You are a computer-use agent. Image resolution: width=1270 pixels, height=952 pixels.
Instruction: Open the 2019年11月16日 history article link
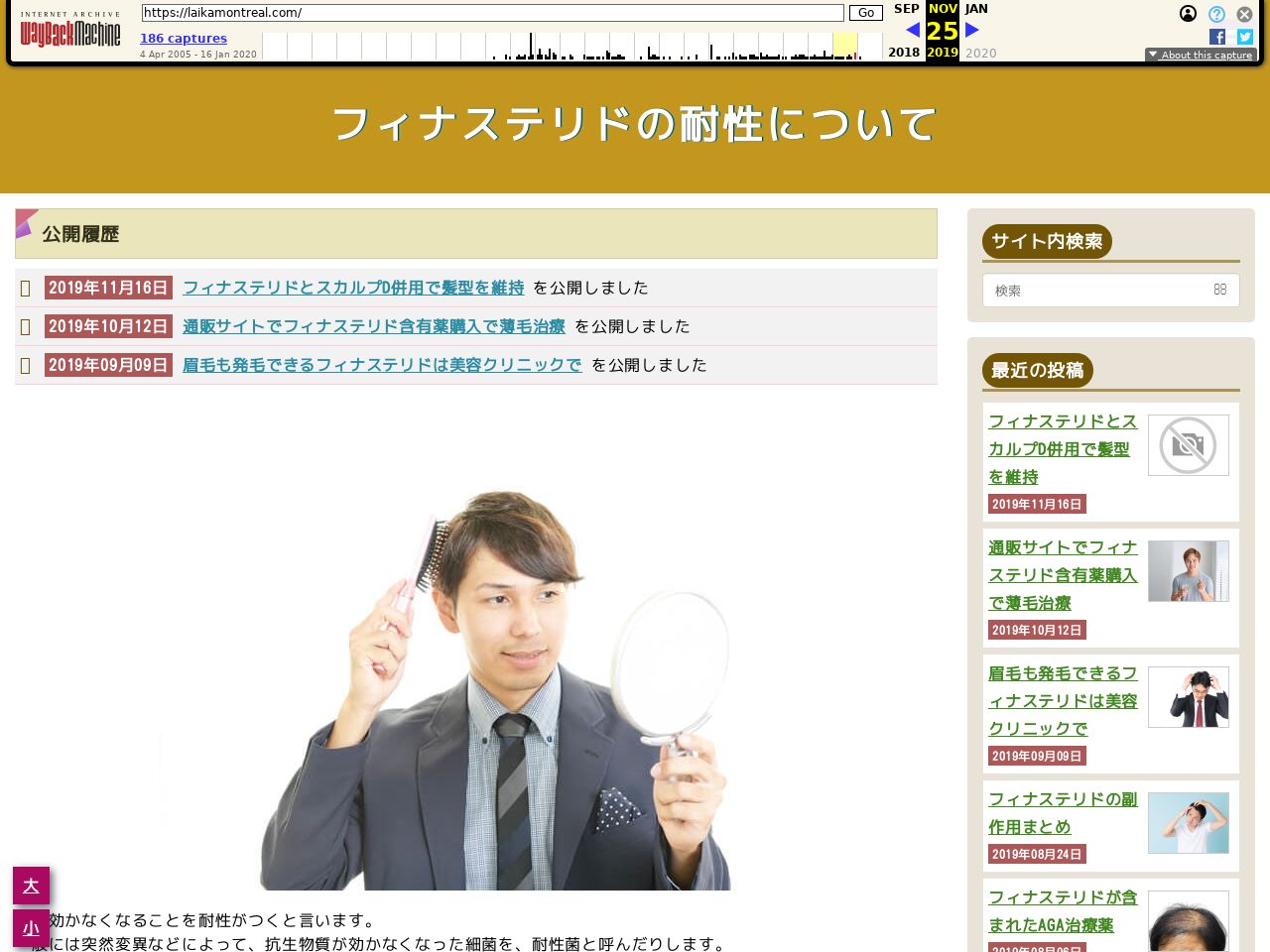point(353,288)
